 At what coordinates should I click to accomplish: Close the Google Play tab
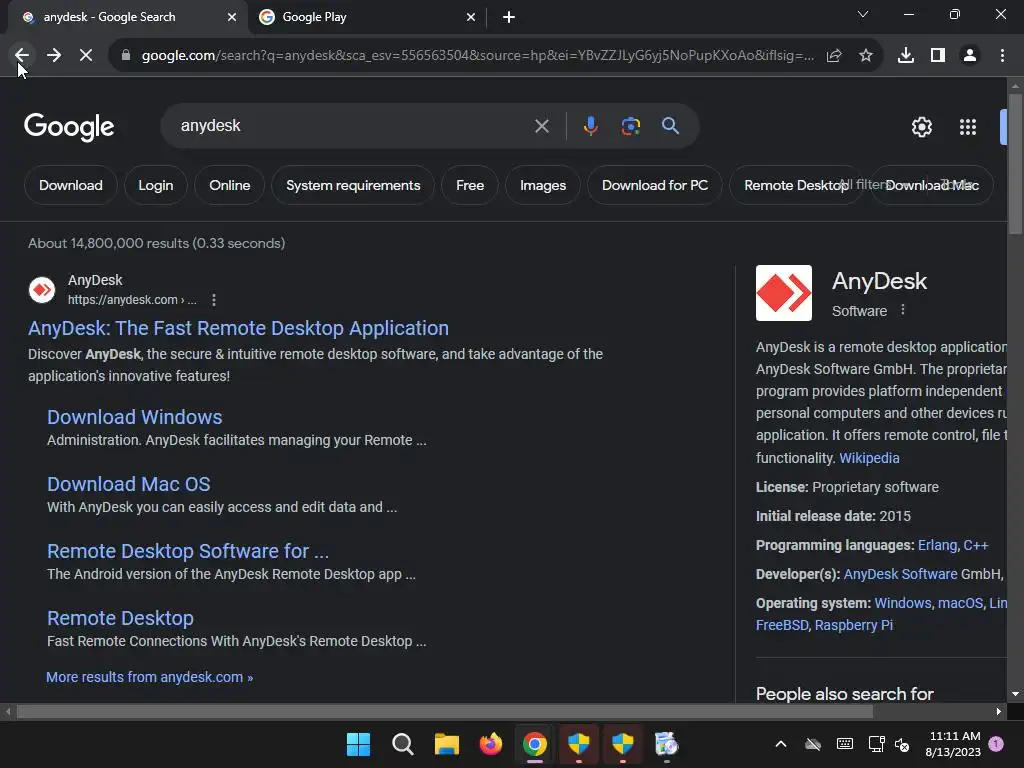pyautogui.click(x=471, y=17)
